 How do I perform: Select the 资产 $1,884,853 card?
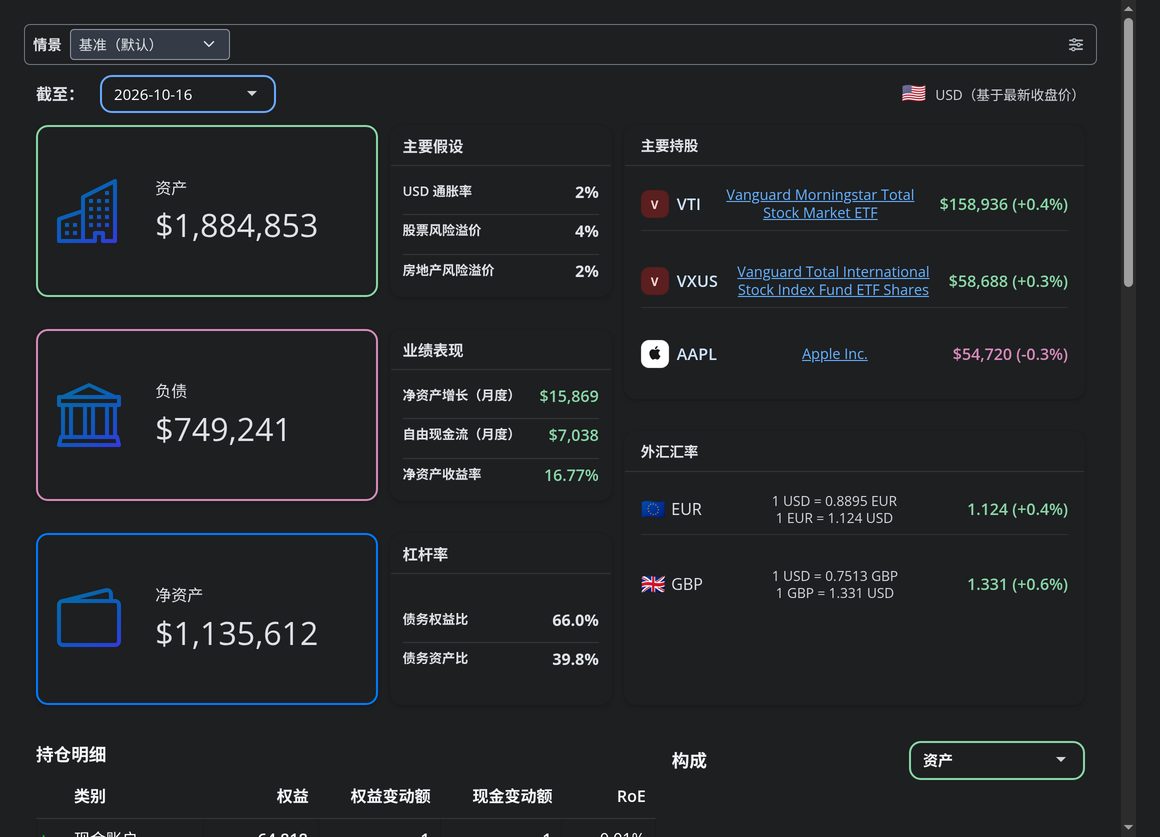[x=206, y=211]
